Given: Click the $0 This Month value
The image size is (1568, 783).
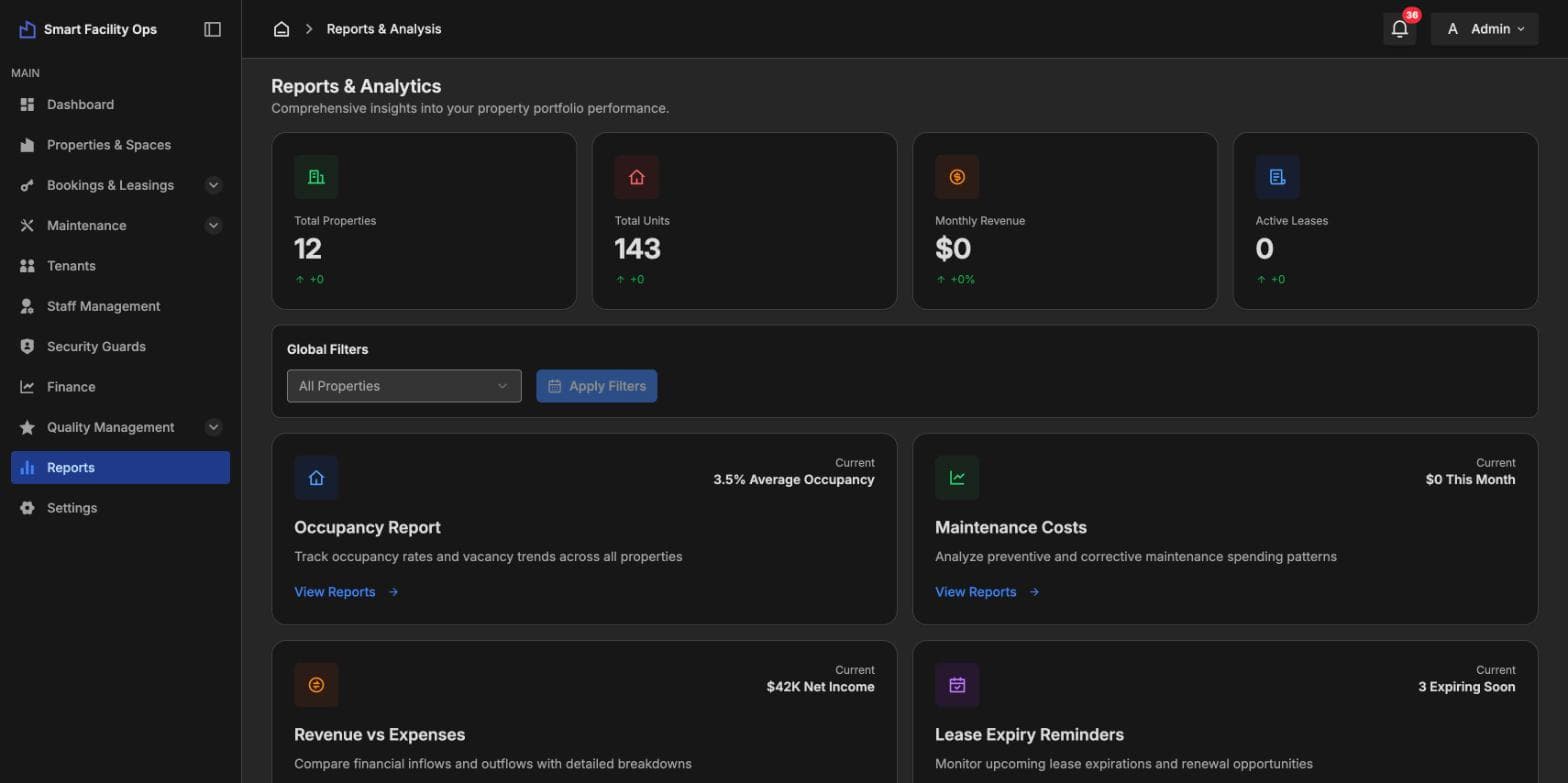Looking at the screenshot, I should click(1471, 480).
